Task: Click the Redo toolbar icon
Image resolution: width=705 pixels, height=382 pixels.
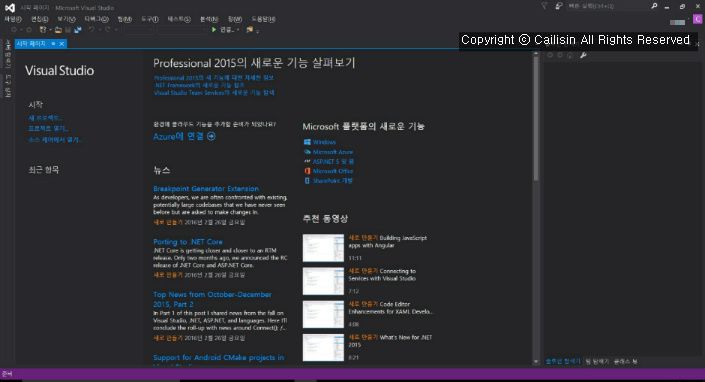Action: click(107, 30)
